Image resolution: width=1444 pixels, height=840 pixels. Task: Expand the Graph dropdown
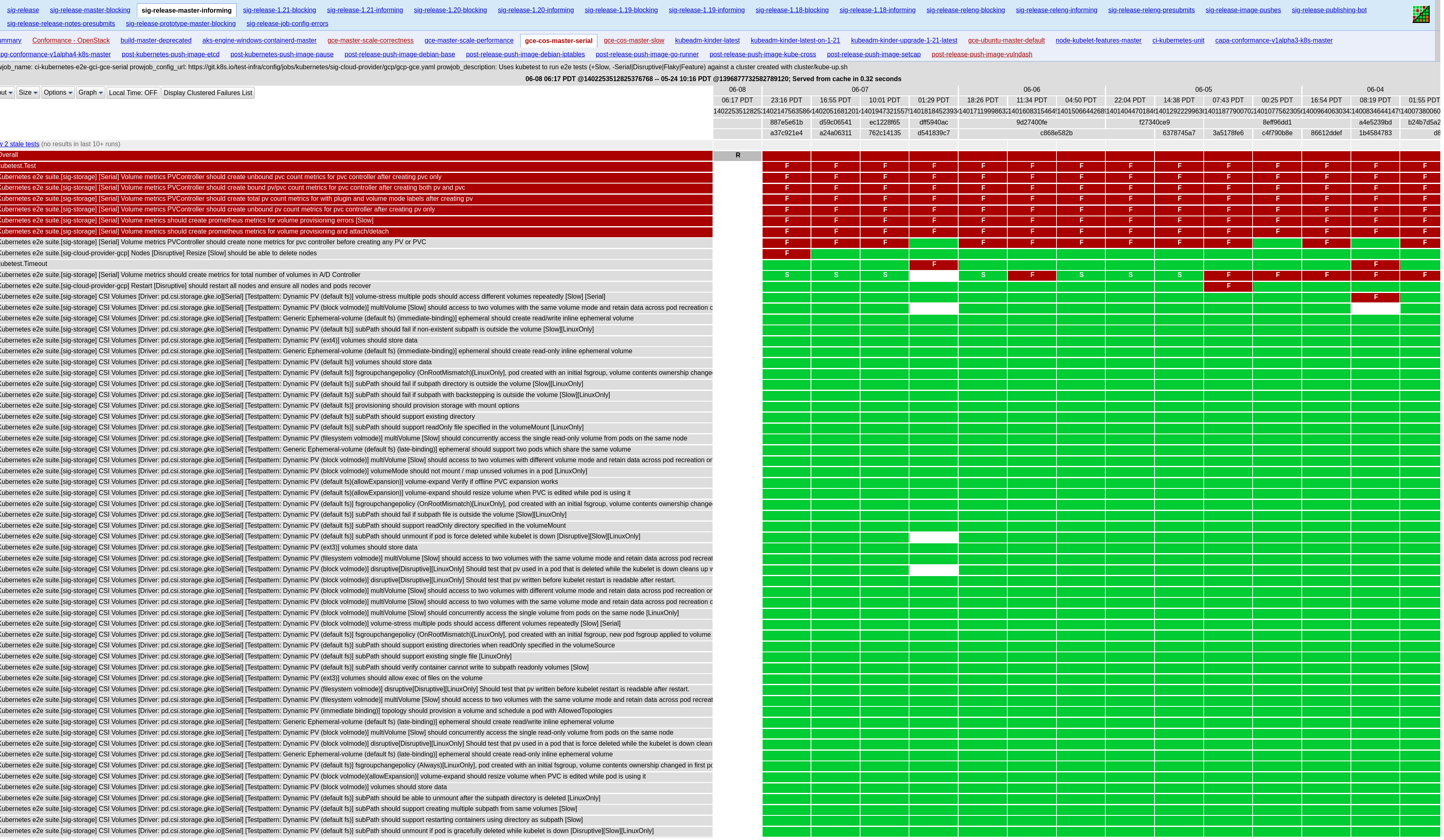[x=91, y=93]
